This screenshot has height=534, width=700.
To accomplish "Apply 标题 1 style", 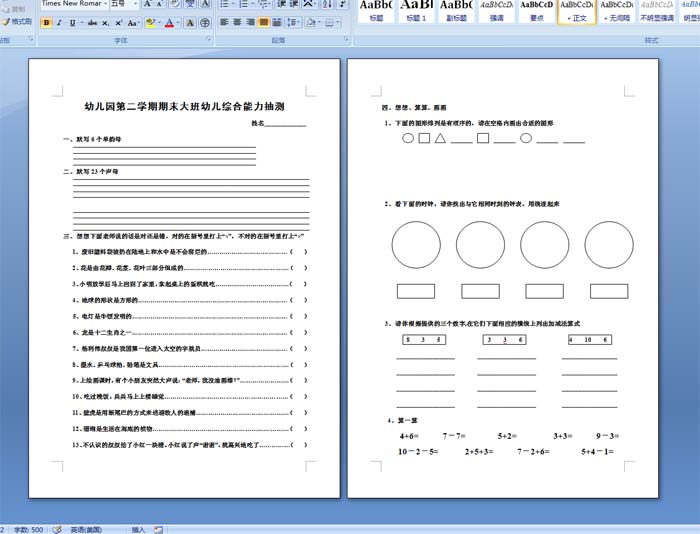I will 416,11.
